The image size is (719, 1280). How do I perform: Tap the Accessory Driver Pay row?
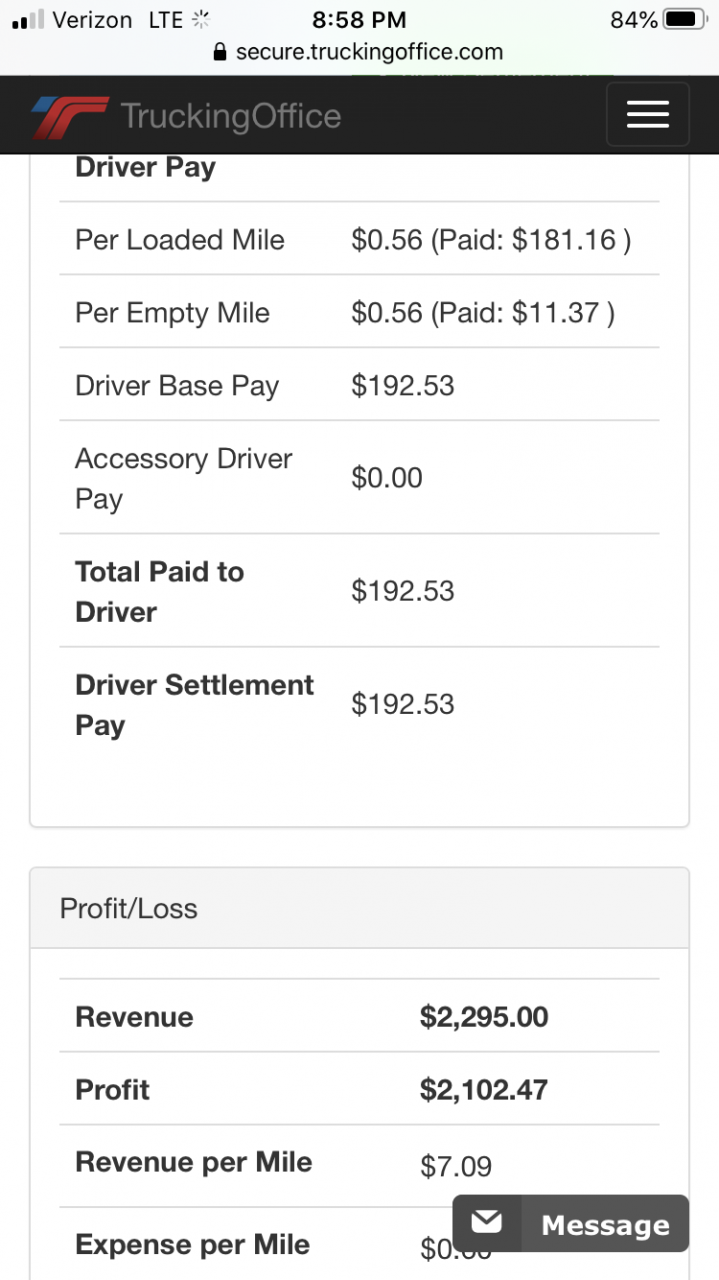pyautogui.click(x=359, y=478)
